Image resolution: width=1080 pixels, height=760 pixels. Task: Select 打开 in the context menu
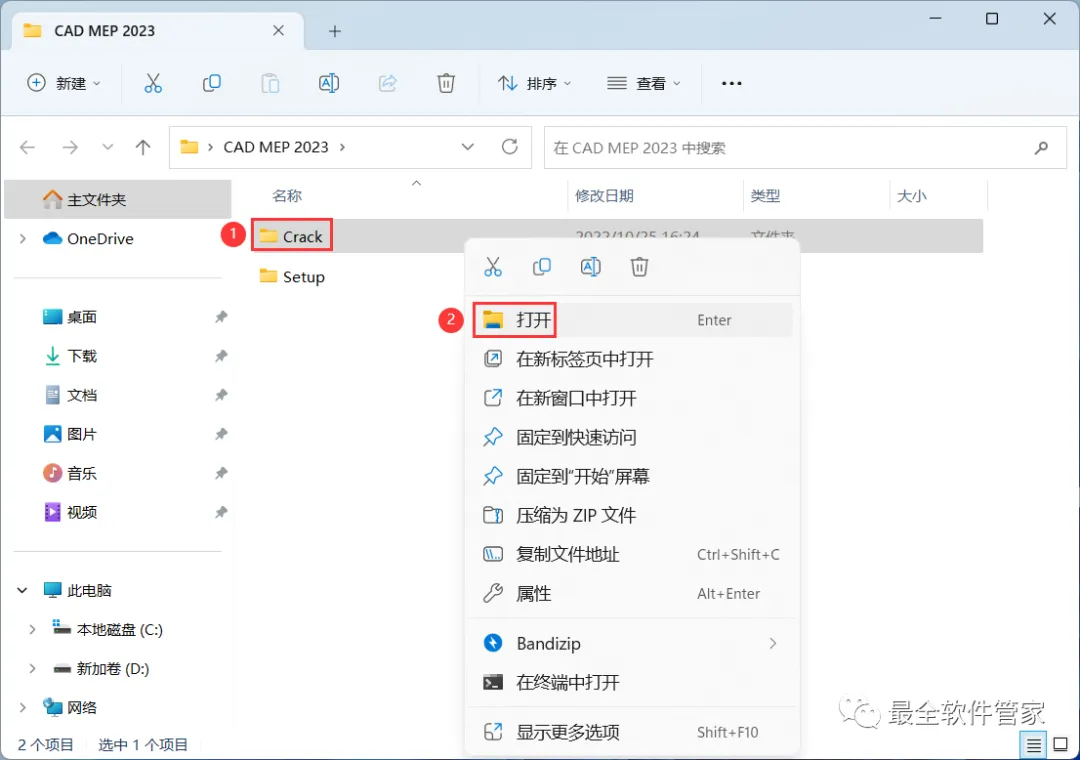(632, 320)
